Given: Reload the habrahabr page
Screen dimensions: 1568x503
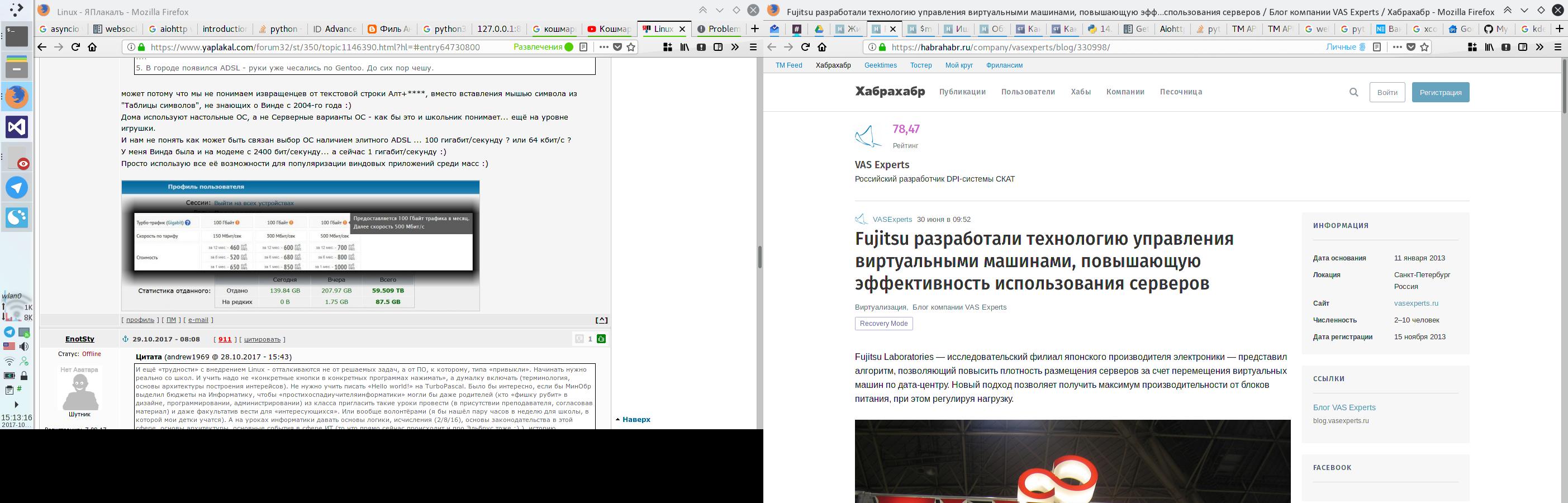Looking at the screenshot, I should pyautogui.click(x=805, y=47).
